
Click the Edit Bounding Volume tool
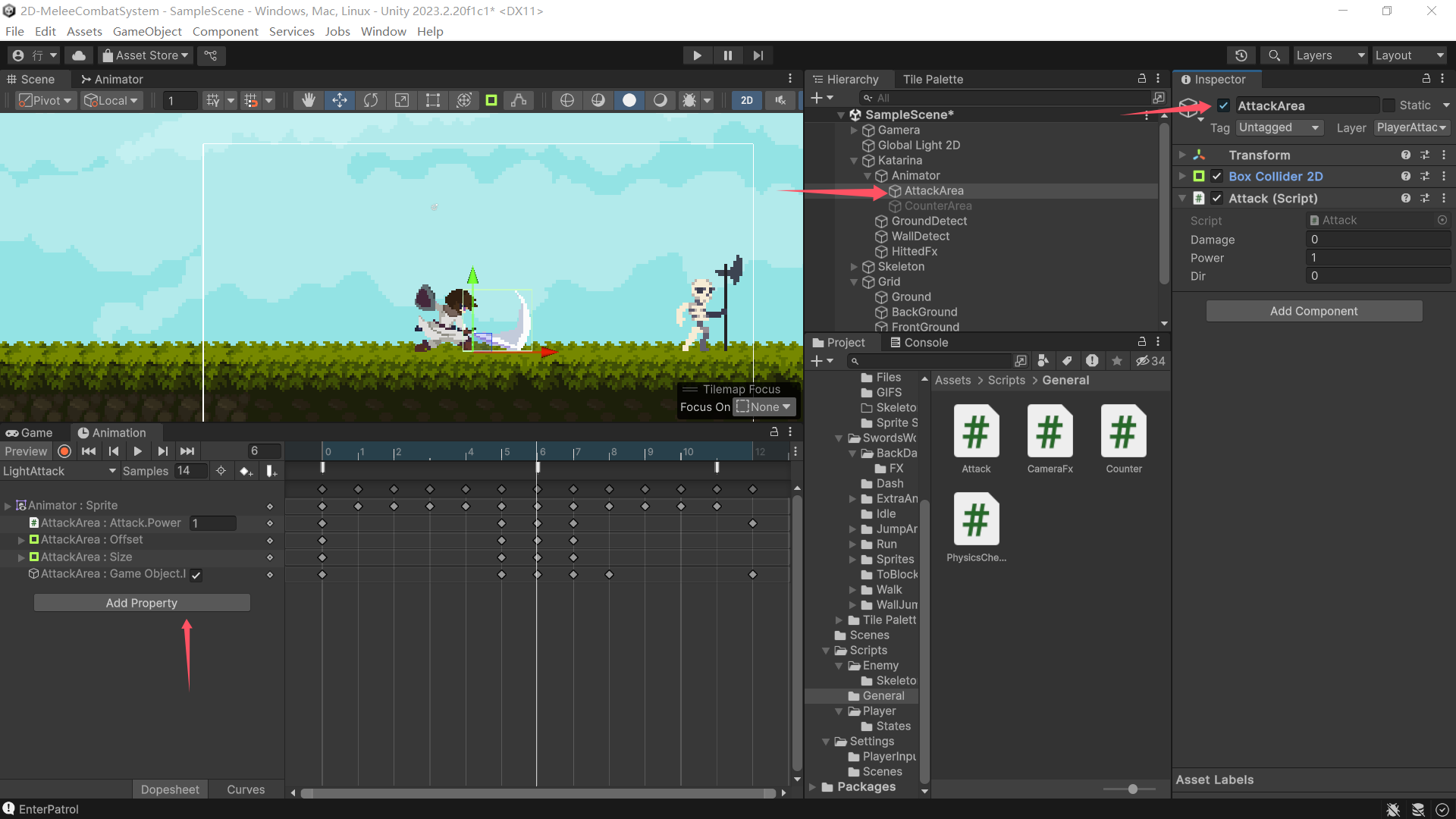(491, 100)
